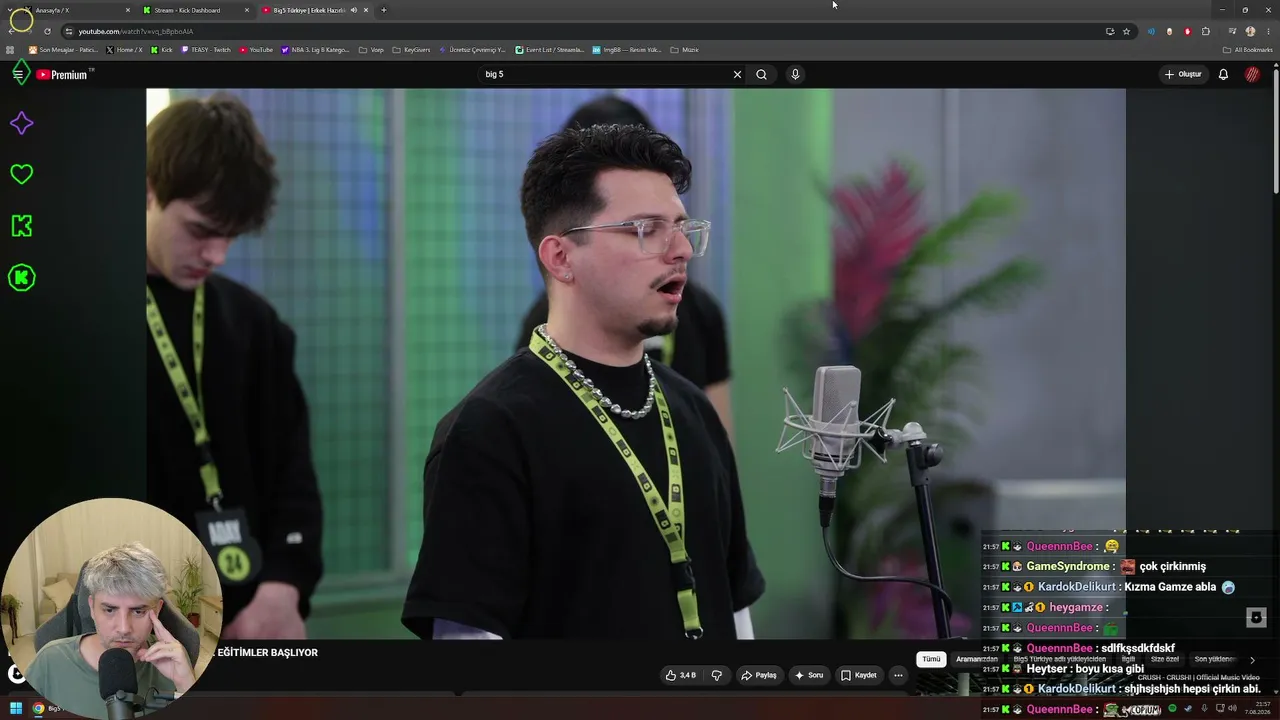Open Event List / Streamlabs bookmark
This screenshot has width=1280, height=720.
[x=550, y=50]
